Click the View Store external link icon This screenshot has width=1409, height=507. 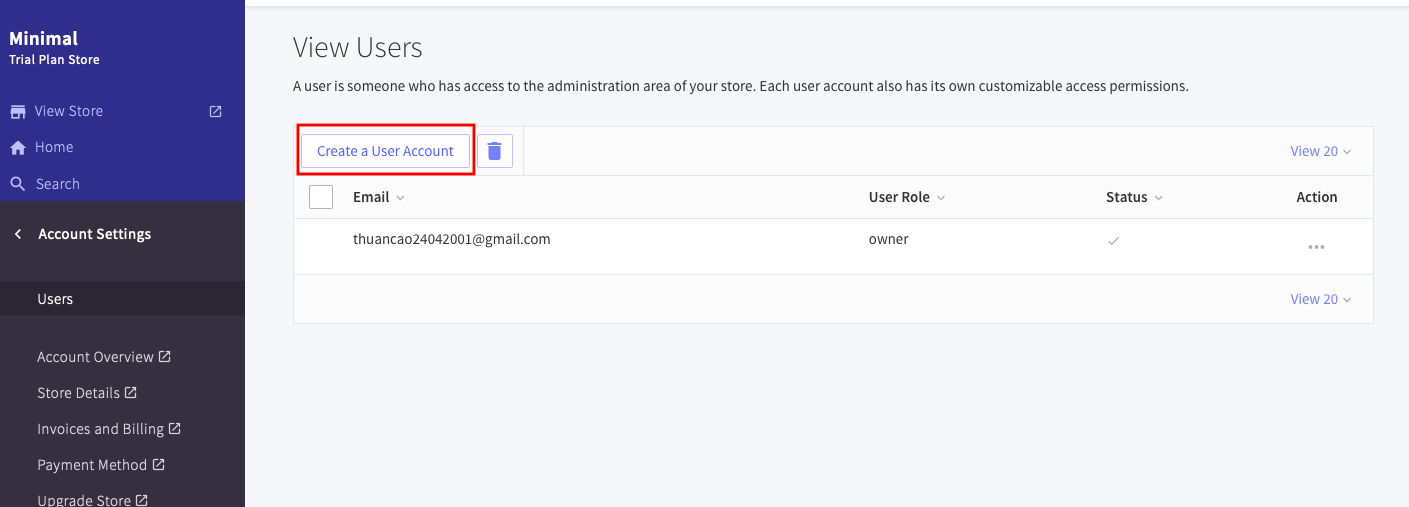click(215, 111)
